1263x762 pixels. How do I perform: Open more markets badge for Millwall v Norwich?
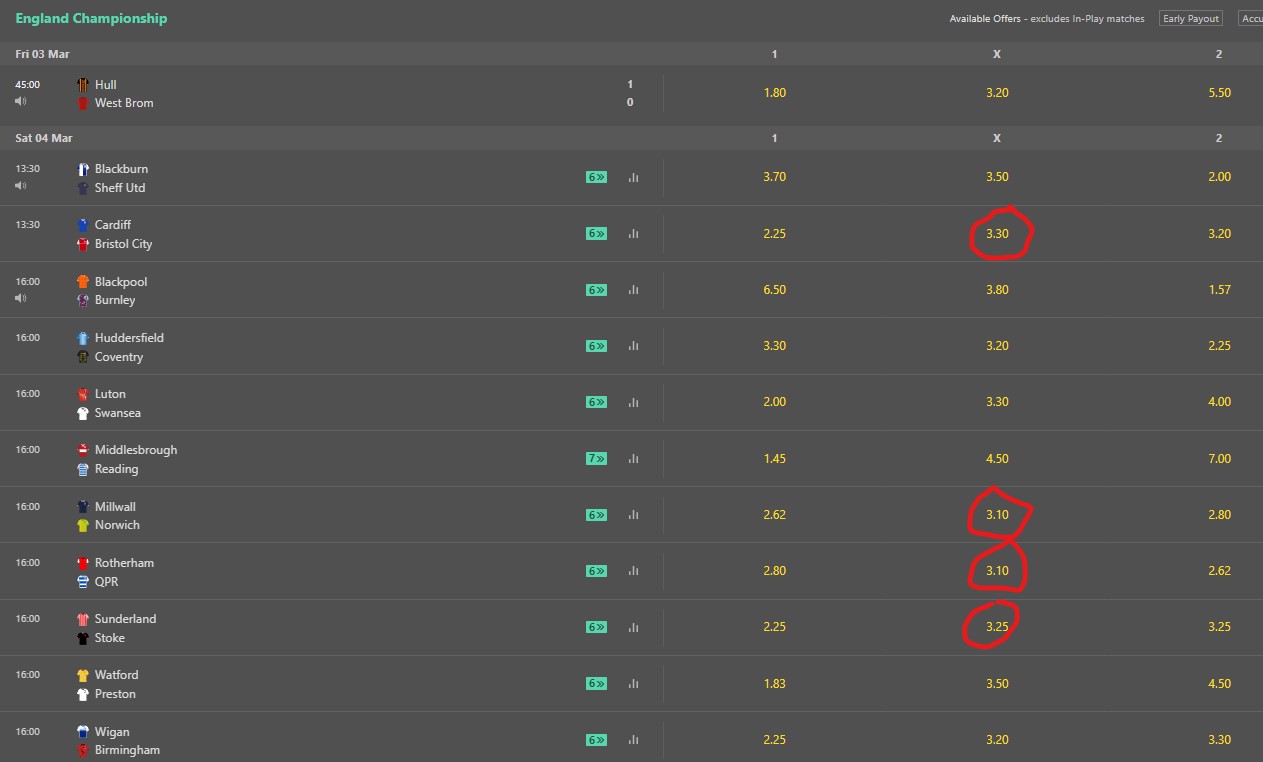[x=596, y=515]
